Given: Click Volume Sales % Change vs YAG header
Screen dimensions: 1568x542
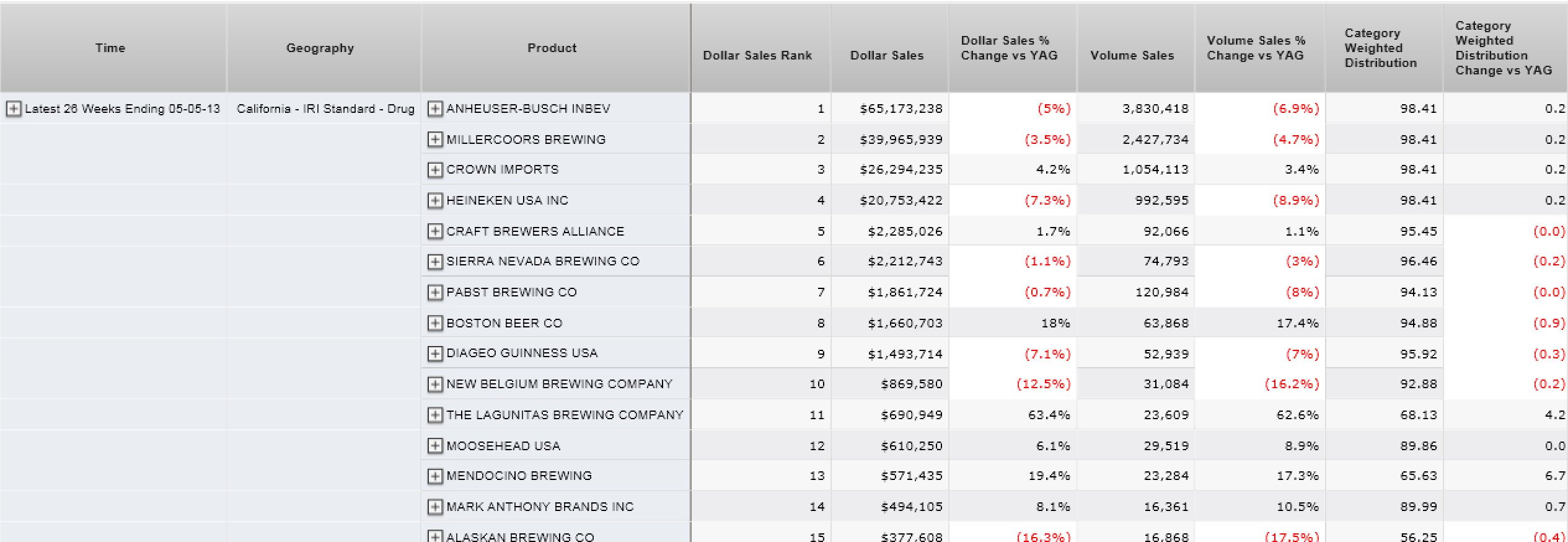Looking at the screenshot, I should tap(1260, 48).
